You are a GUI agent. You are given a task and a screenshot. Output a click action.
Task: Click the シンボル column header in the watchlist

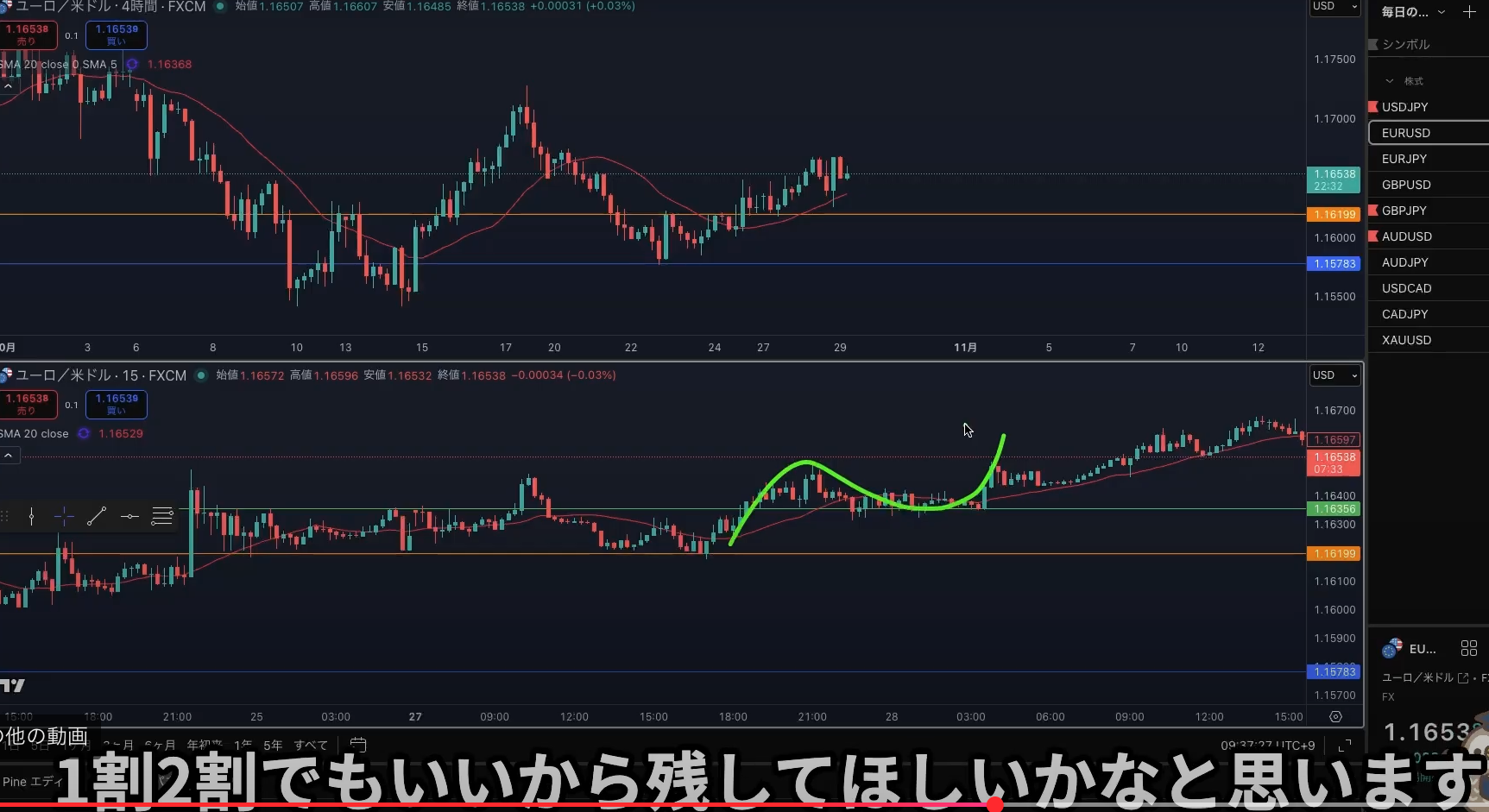pyautogui.click(x=1405, y=45)
